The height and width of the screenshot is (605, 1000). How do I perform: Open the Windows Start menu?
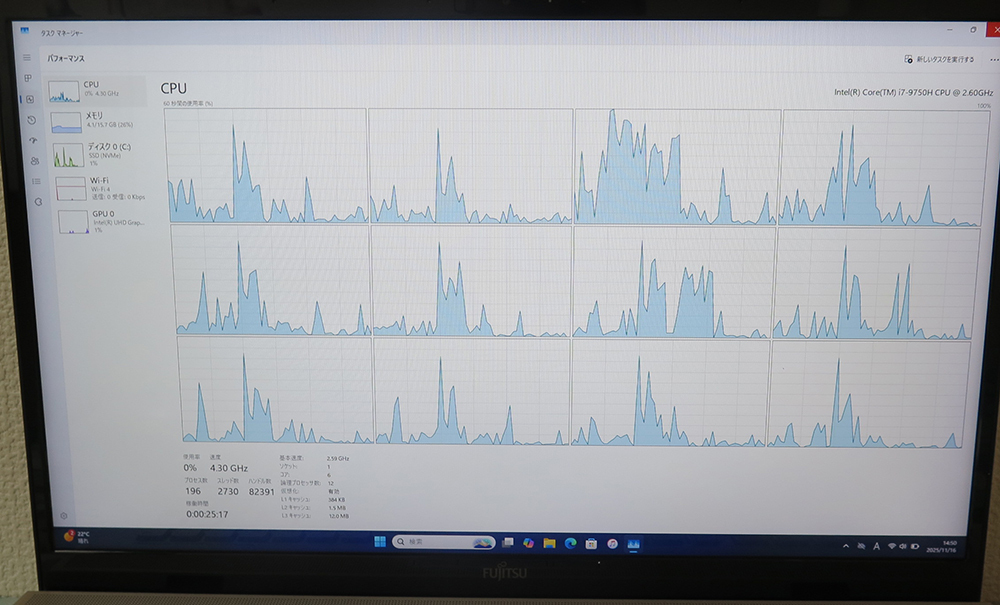point(380,542)
